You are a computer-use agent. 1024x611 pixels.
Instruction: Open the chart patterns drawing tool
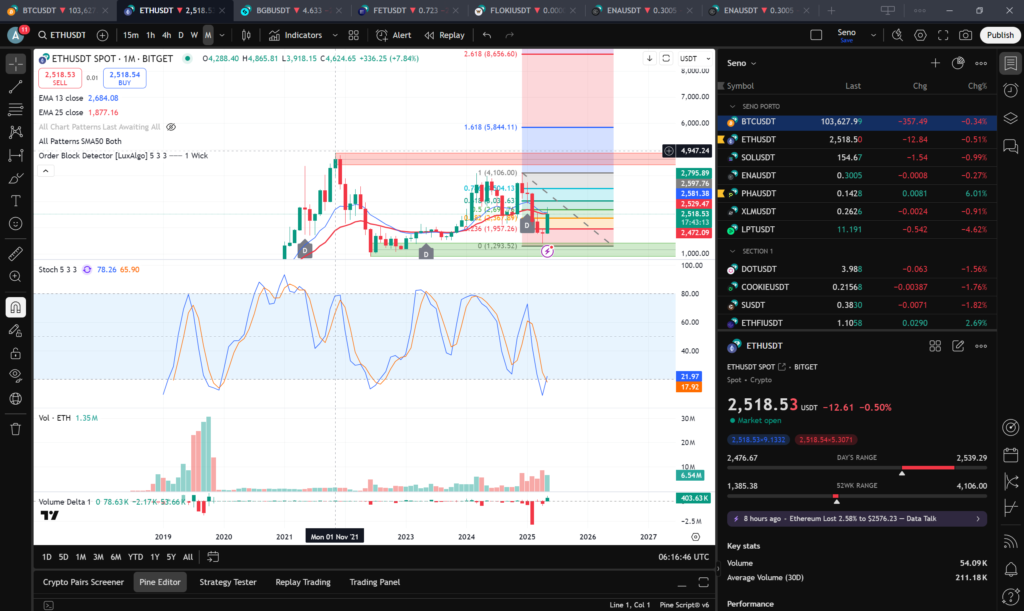click(x=16, y=132)
